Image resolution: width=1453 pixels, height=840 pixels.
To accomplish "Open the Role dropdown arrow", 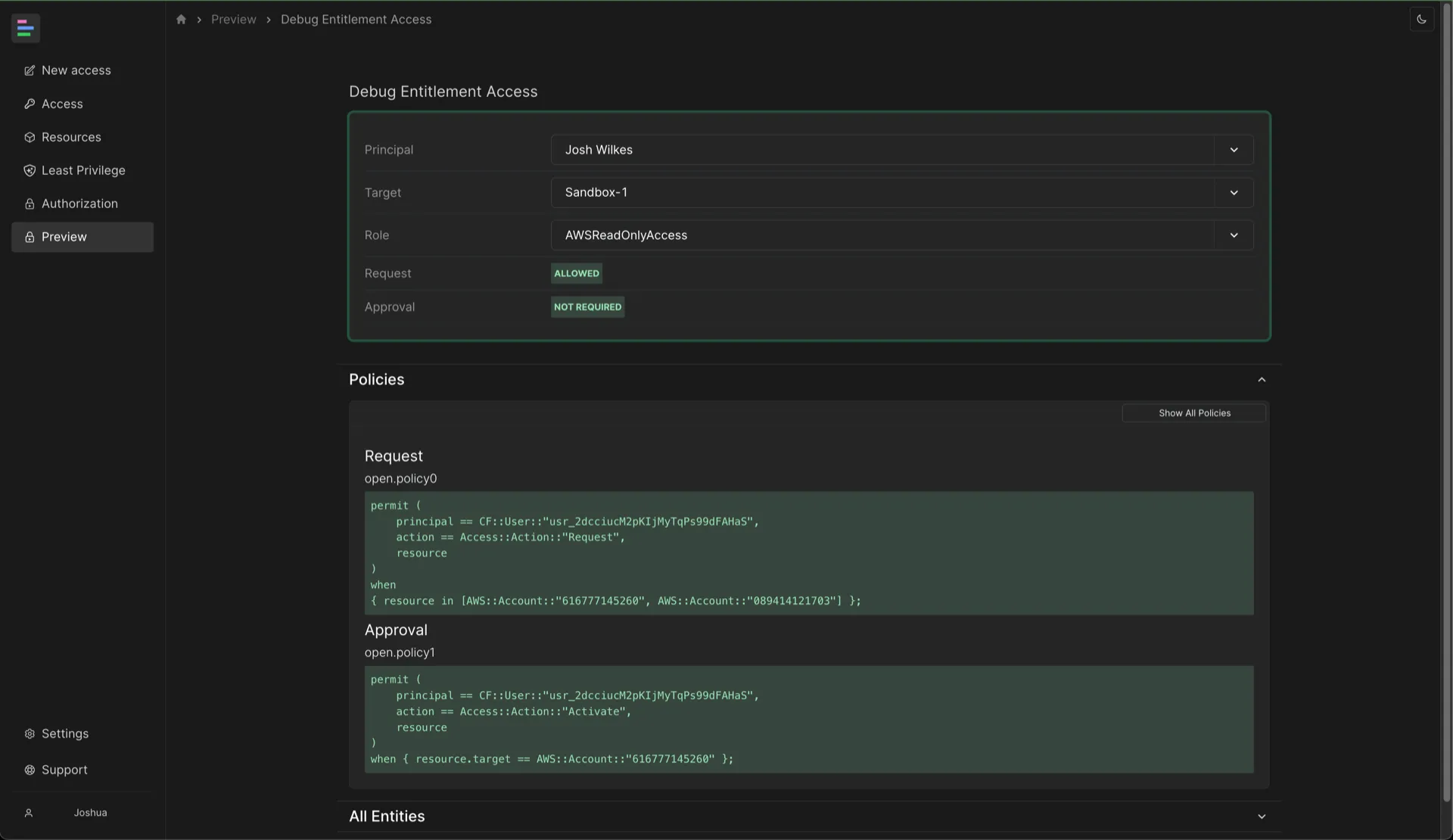I will [x=1234, y=235].
